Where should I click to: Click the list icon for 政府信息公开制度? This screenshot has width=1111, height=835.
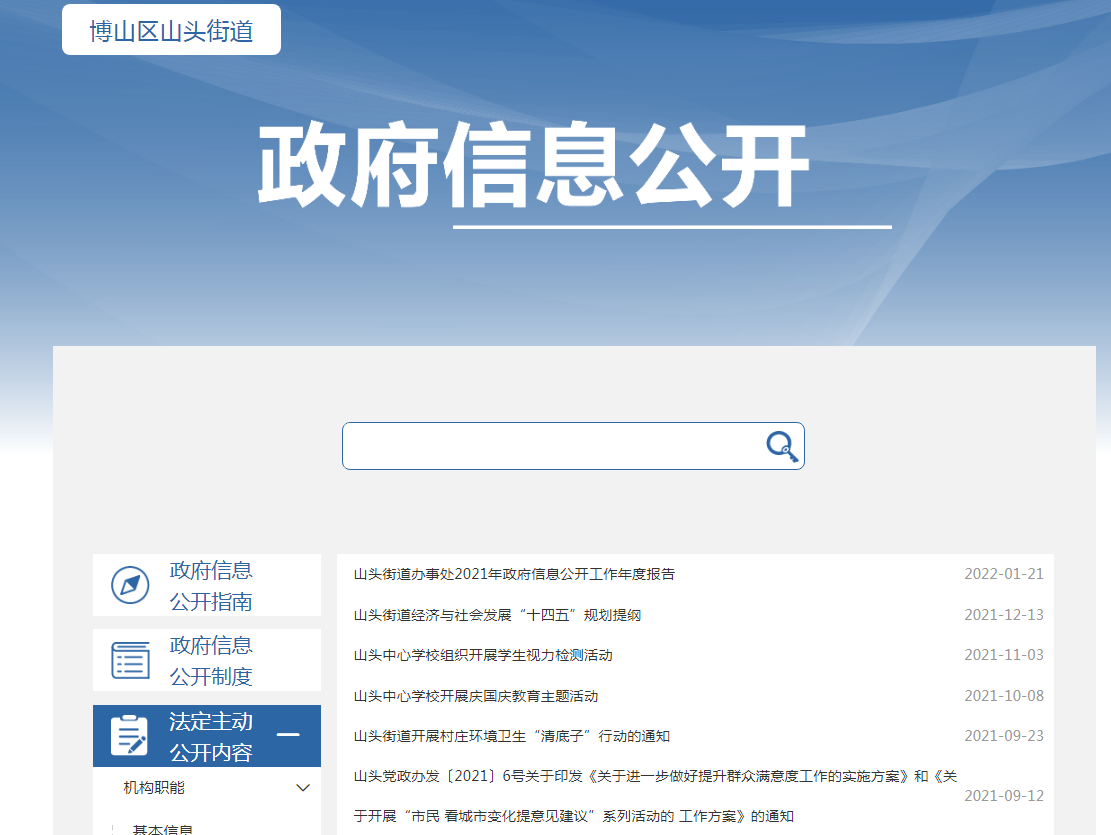[130, 660]
